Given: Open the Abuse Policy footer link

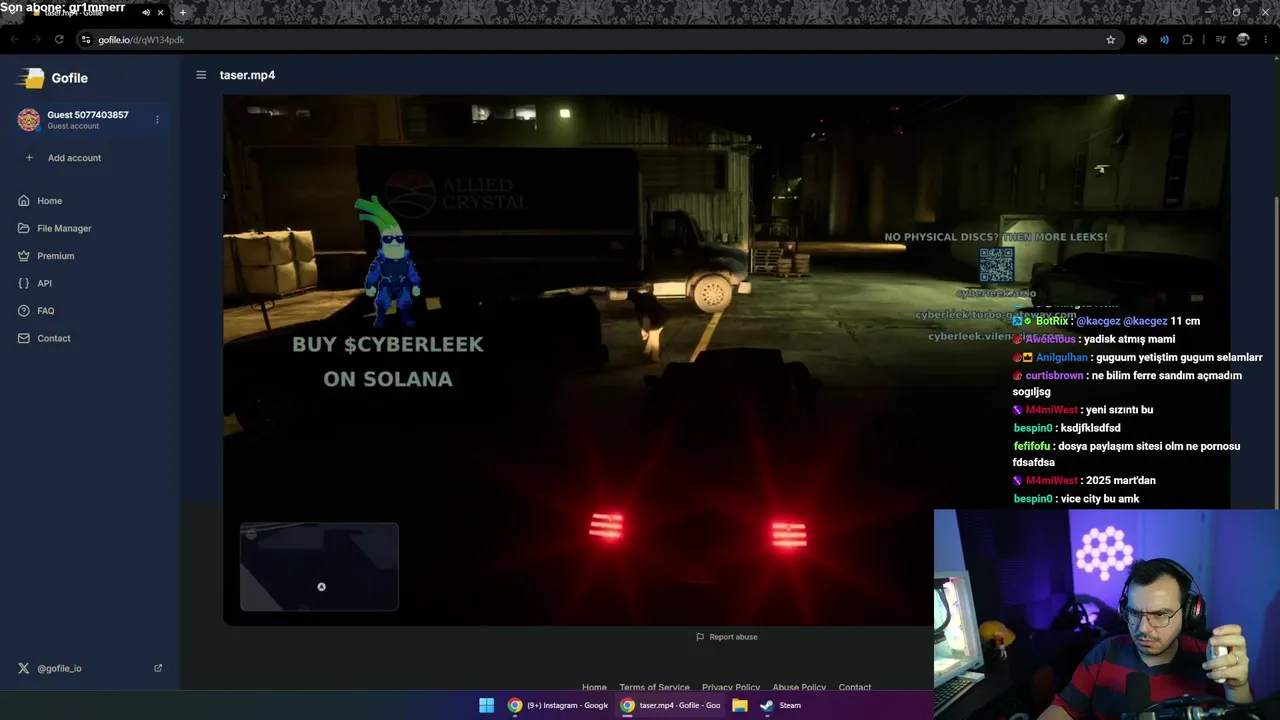Looking at the screenshot, I should coord(799,687).
